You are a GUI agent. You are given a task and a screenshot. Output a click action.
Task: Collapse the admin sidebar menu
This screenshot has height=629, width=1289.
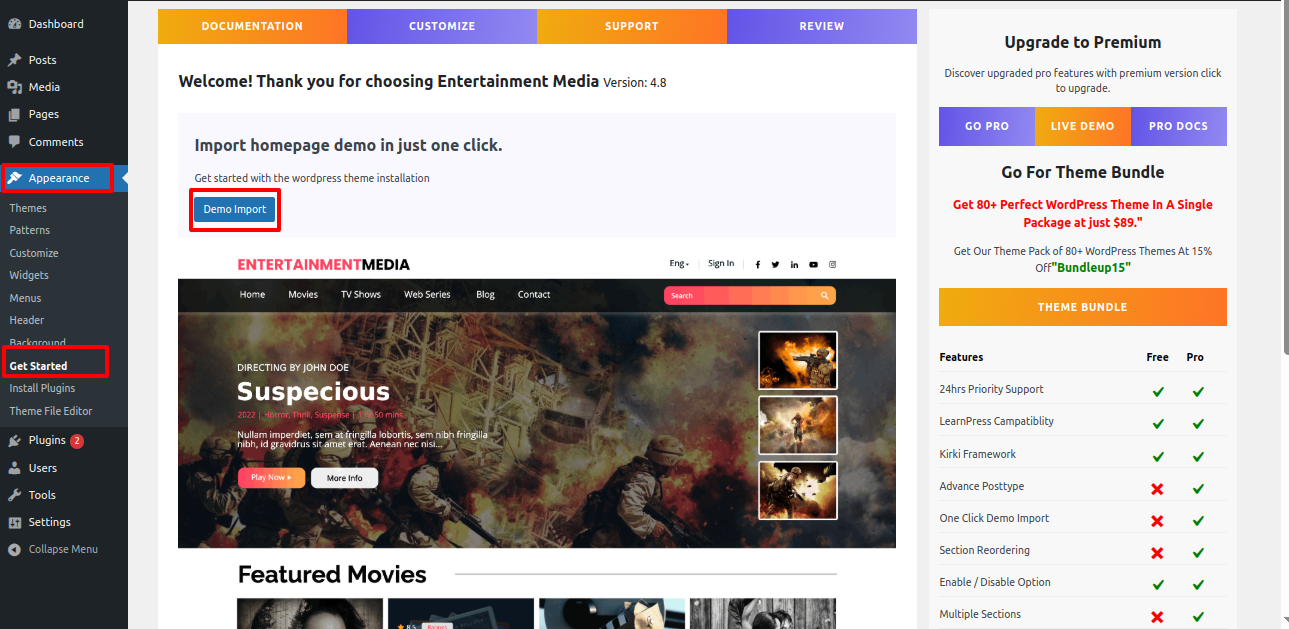[x=64, y=549]
